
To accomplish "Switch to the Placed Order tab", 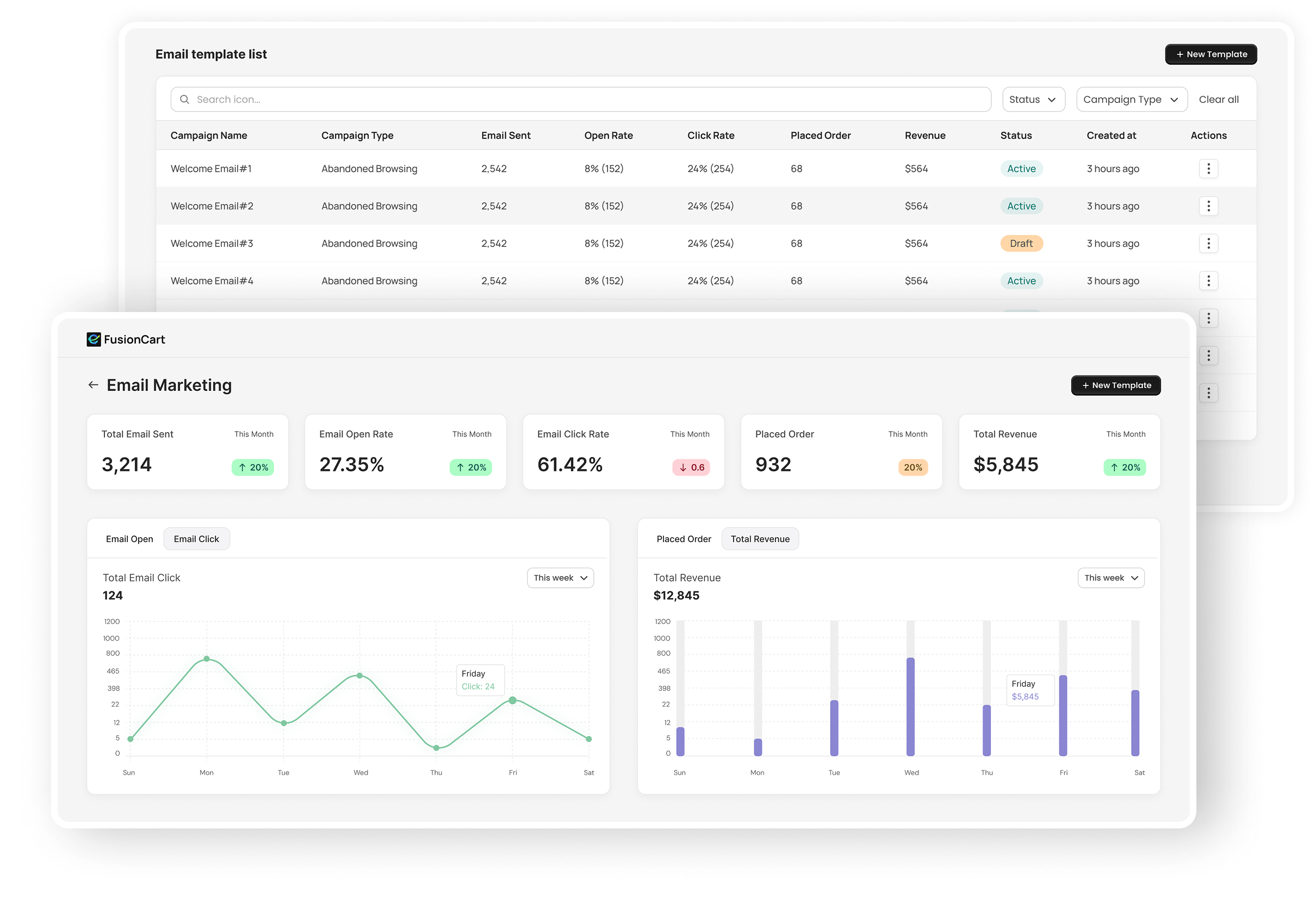I will pos(684,539).
